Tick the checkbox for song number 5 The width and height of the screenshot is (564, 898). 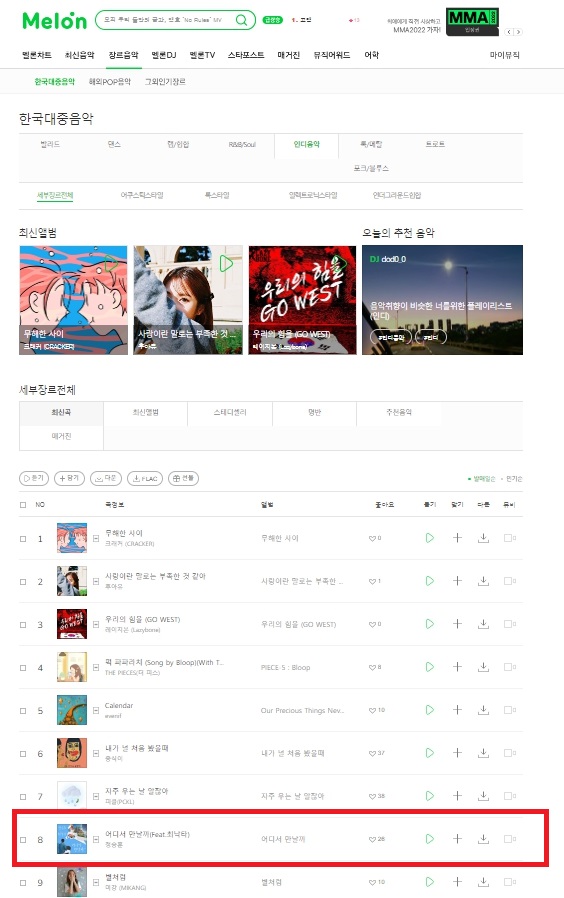(23, 710)
